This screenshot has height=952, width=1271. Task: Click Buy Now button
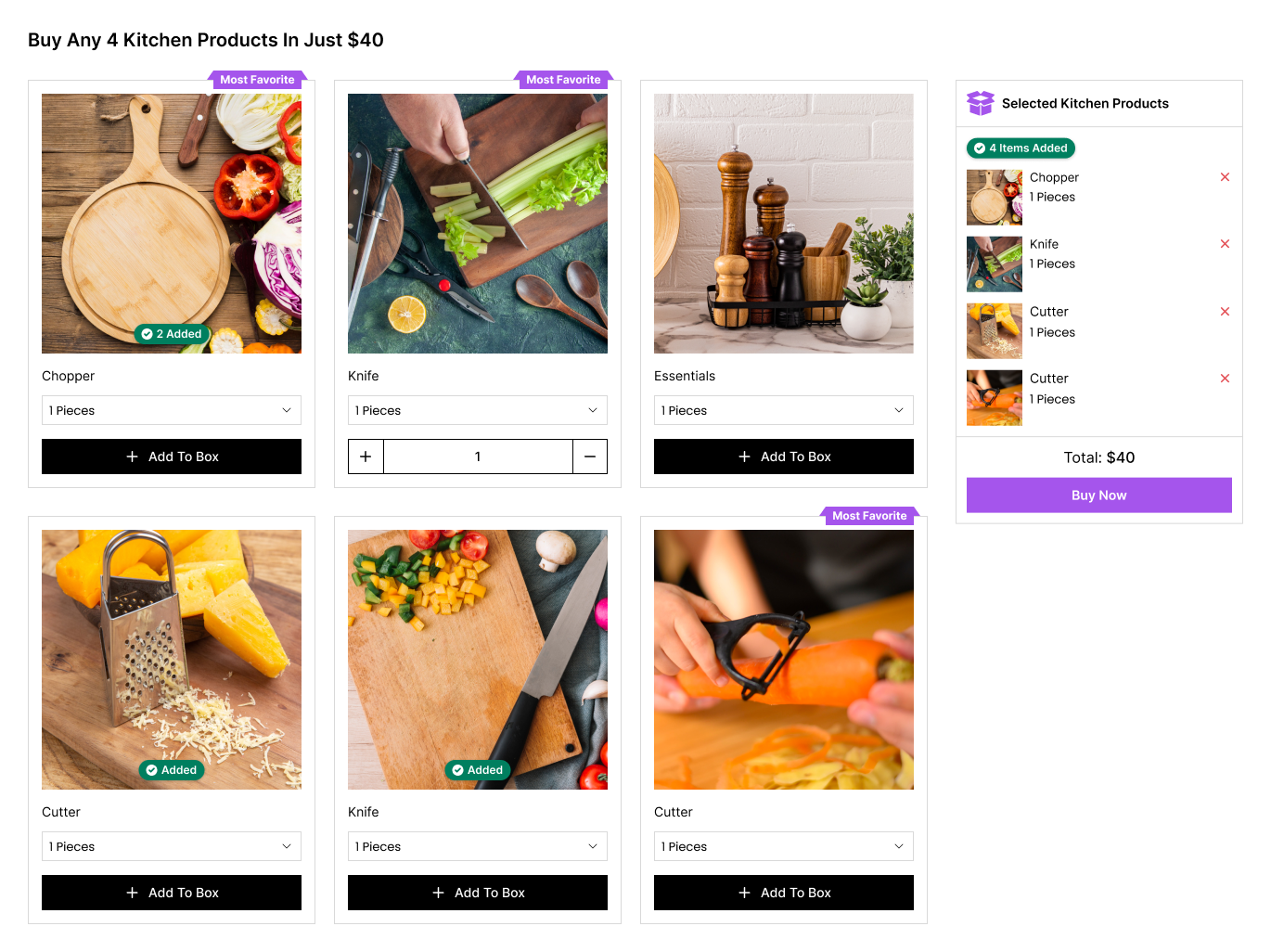1099,495
